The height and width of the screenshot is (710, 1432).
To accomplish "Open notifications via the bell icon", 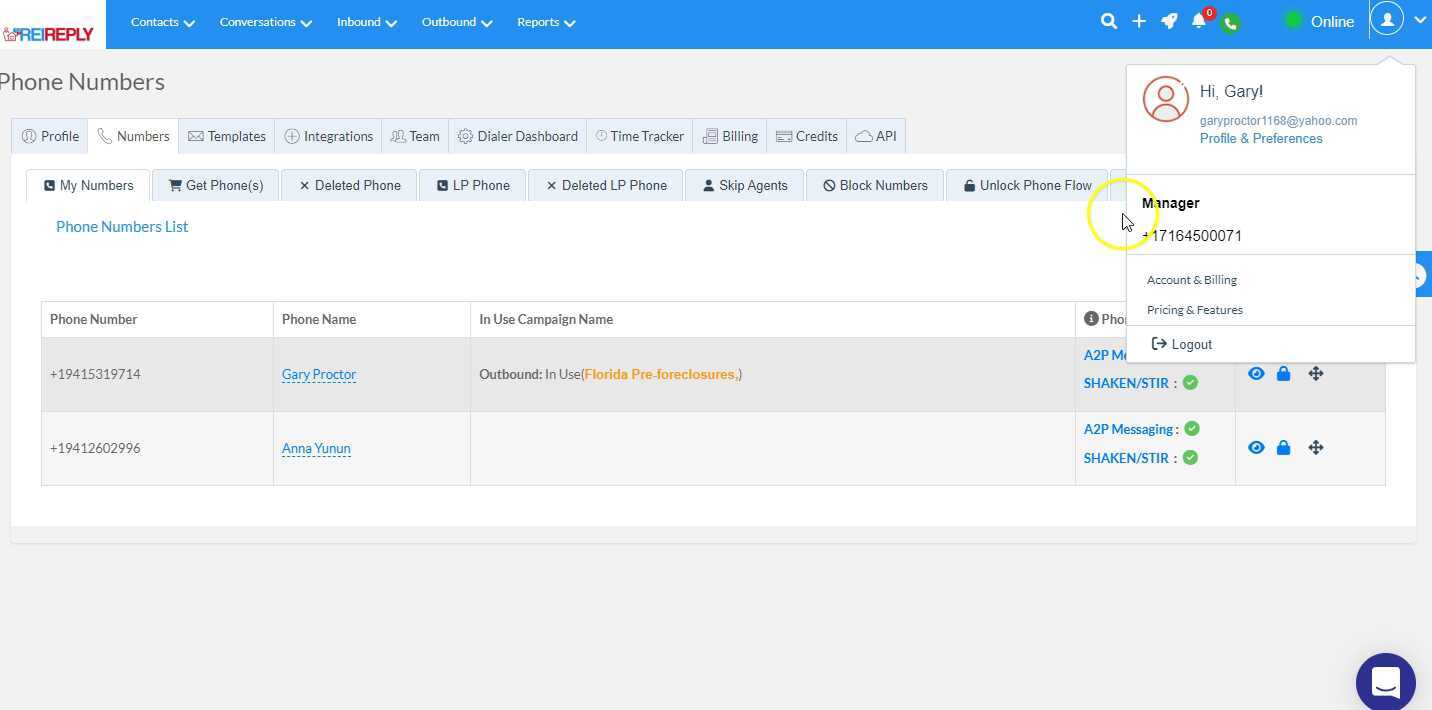I will pyautogui.click(x=1199, y=22).
